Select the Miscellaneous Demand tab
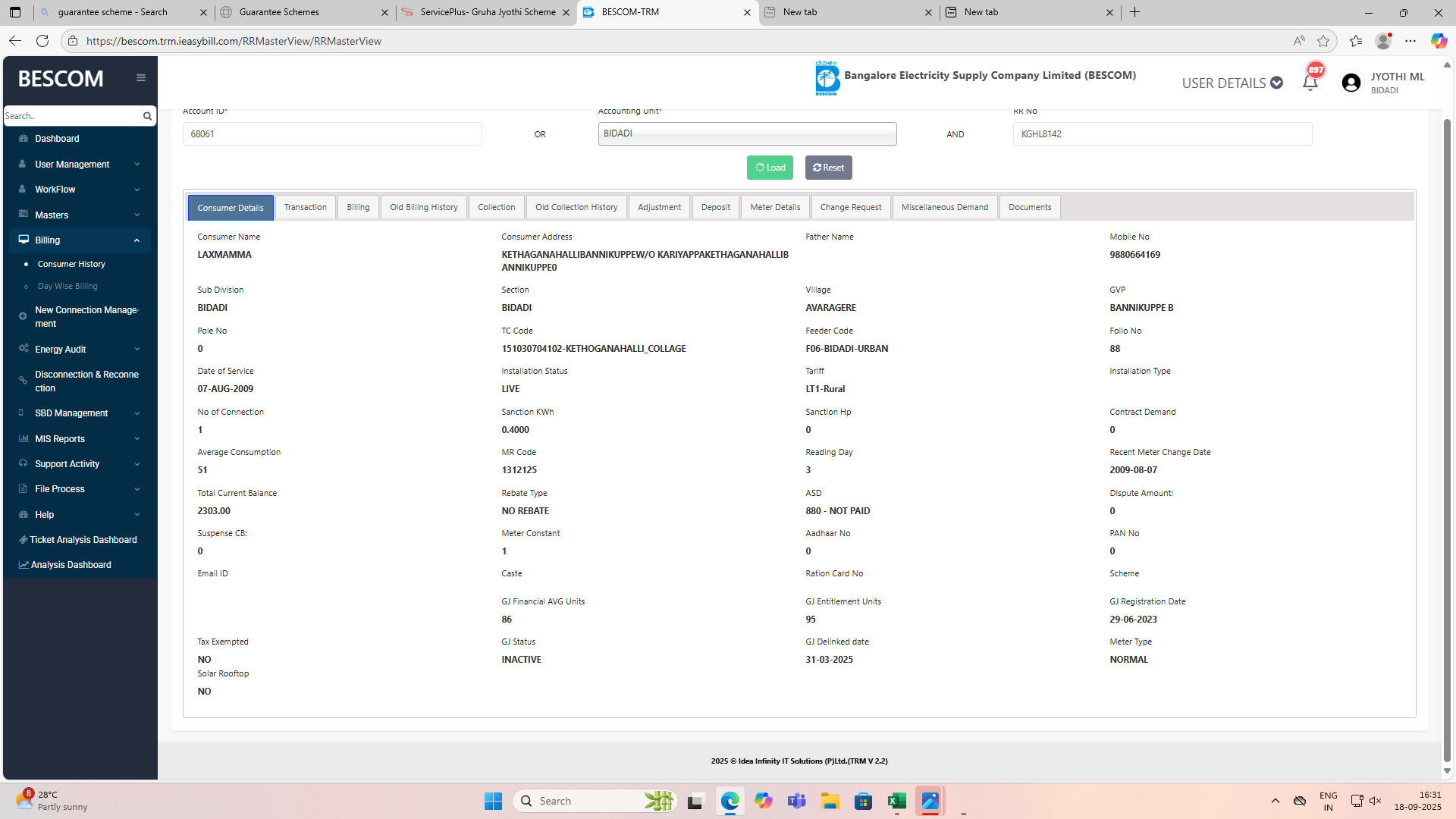 coord(944,207)
